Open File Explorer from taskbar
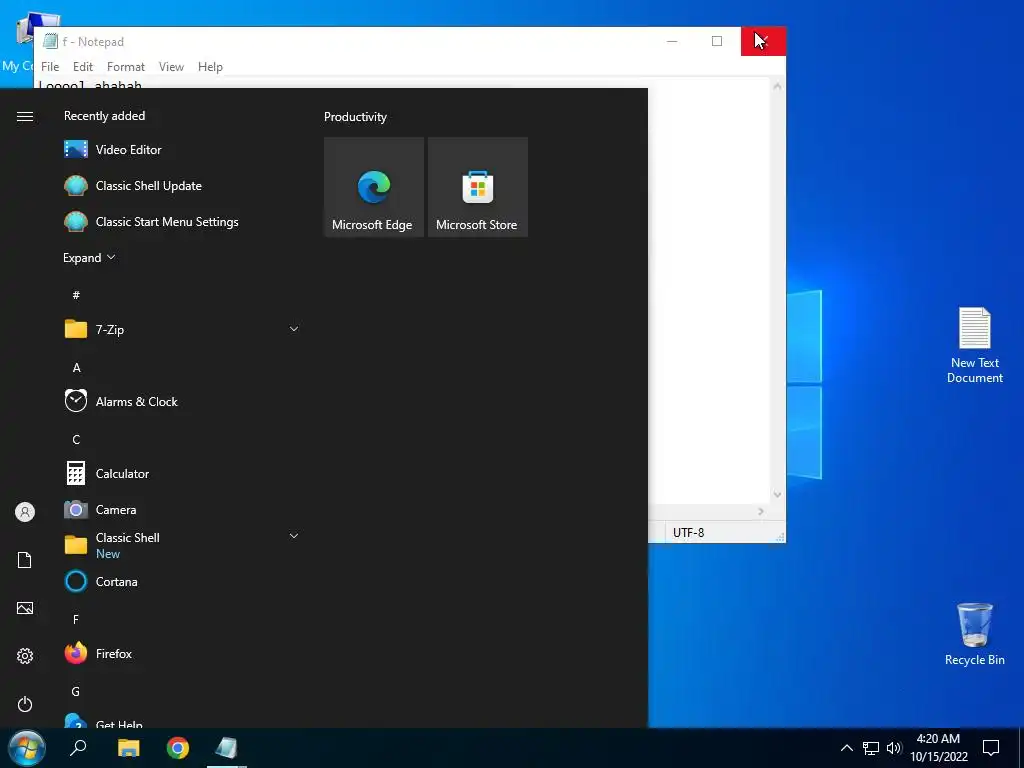 [129, 748]
